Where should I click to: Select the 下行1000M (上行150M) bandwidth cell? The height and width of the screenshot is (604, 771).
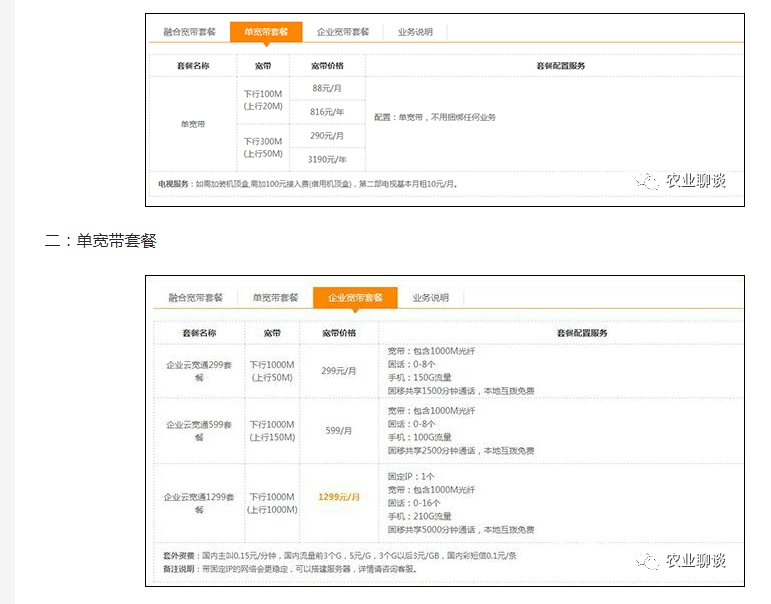click(272, 430)
